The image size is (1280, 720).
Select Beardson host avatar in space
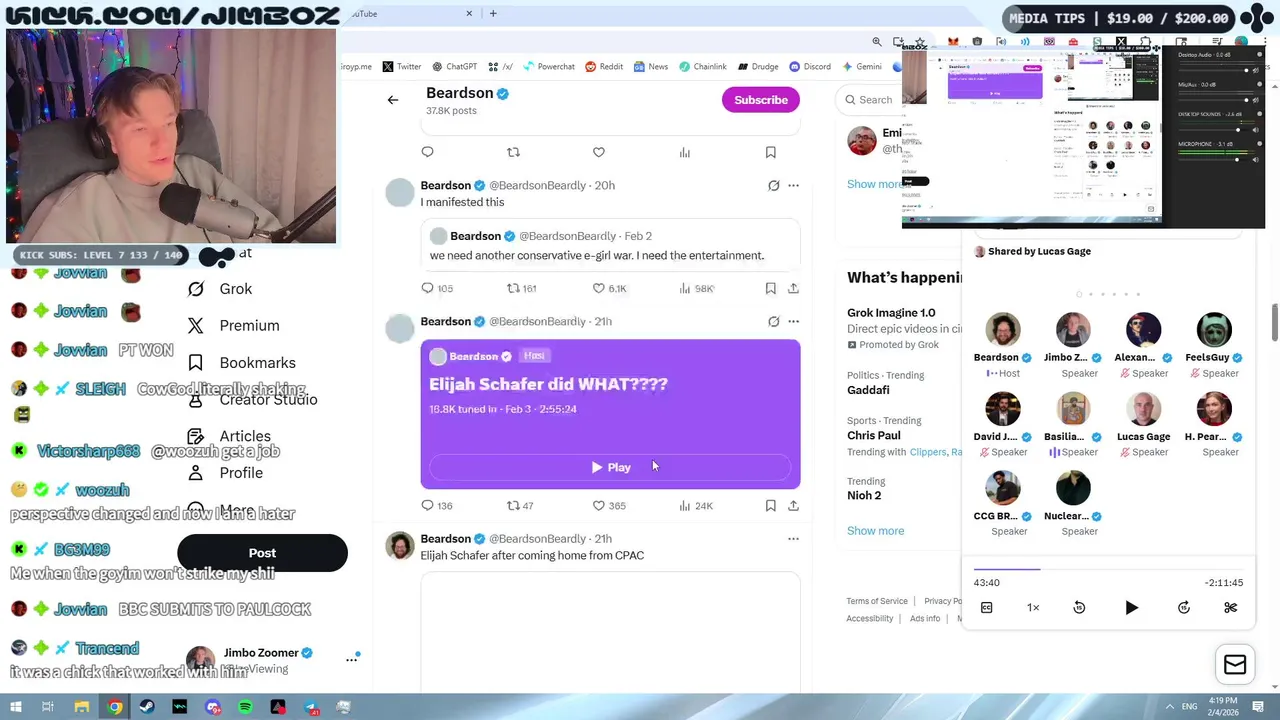[1002, 330]
